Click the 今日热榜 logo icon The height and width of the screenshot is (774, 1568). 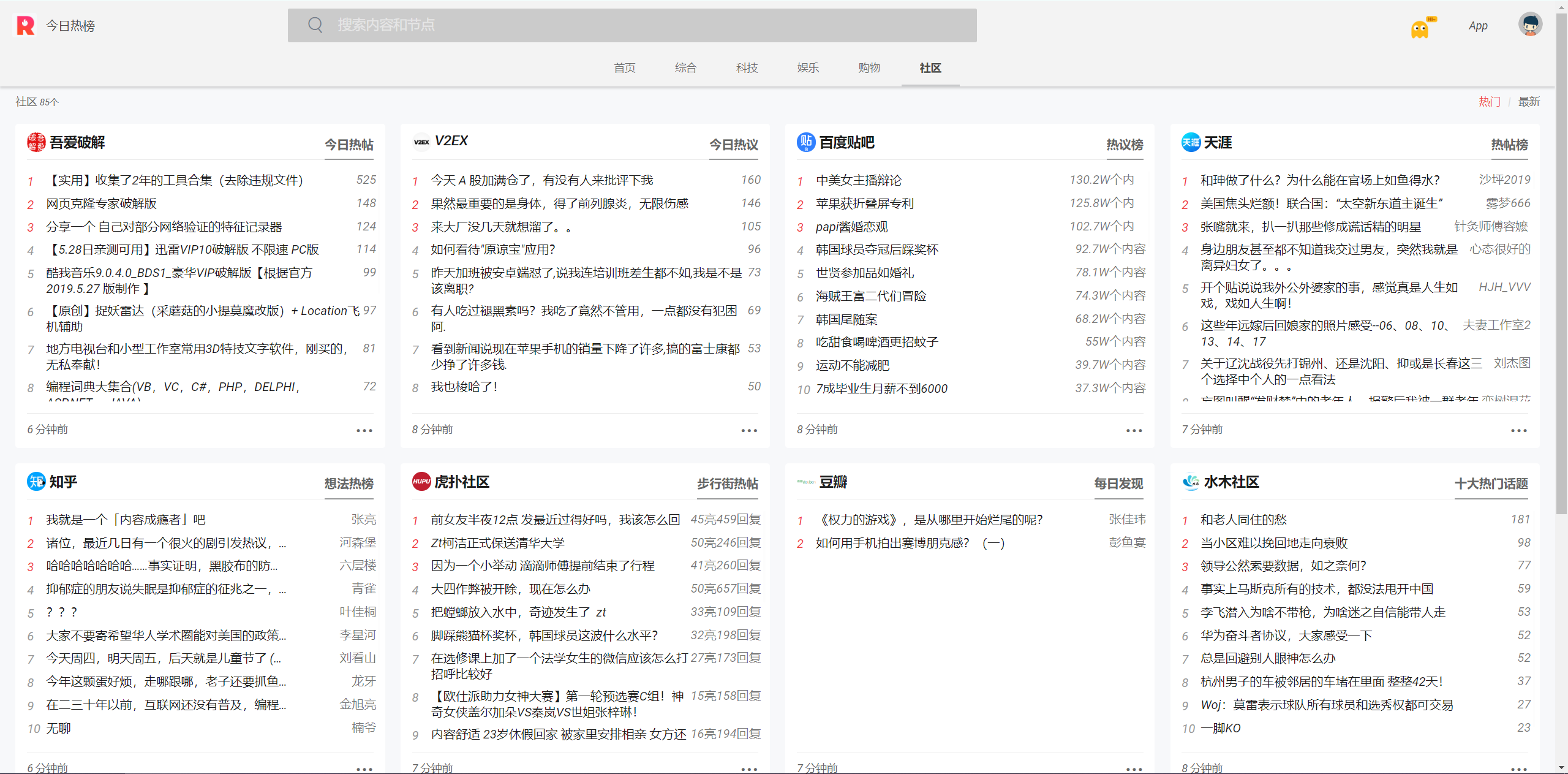[25, 25]
